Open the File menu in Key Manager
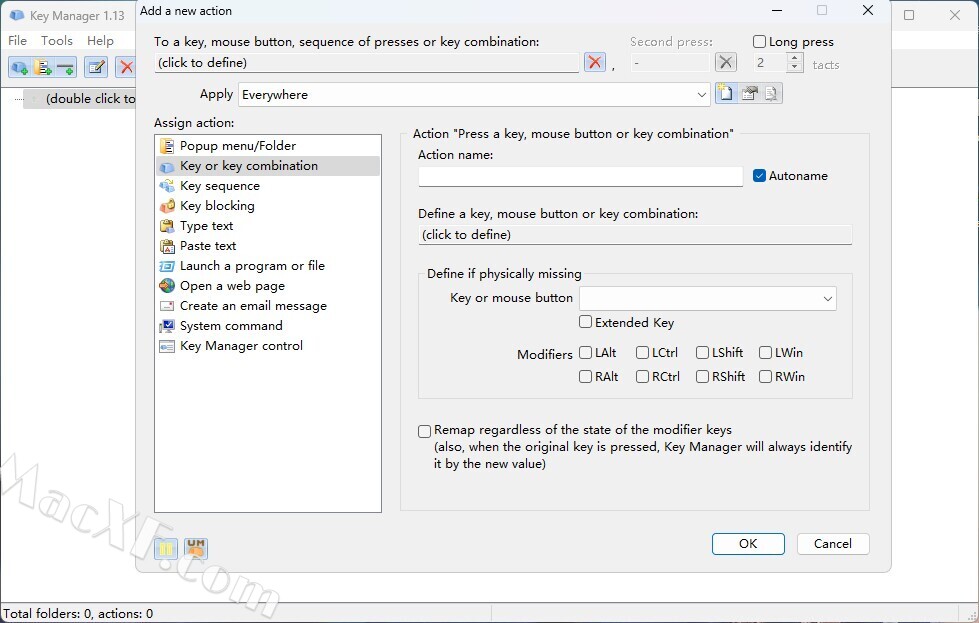Screen dimensions: 979x623 click(17, 41)
